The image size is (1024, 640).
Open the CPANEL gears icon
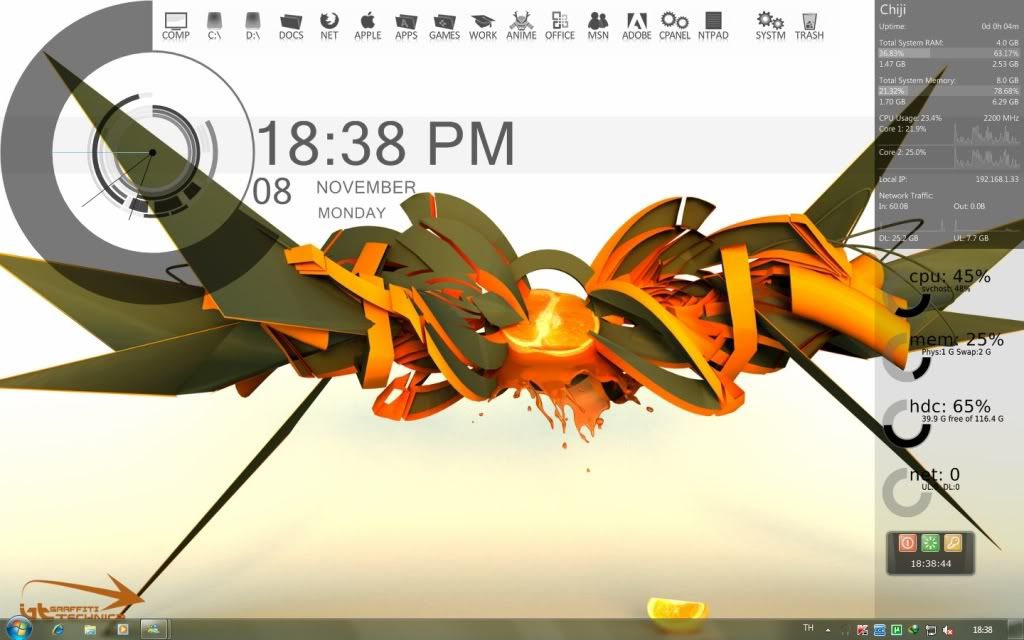coord(675,26)
